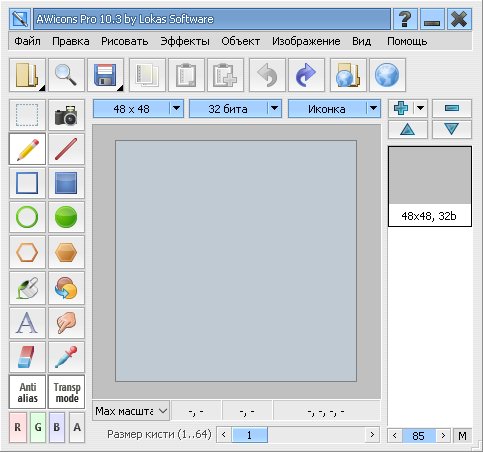Screen dimensions: 483x452
Task: Click the open folder toolbar icon
Action: click(x=27, y=75)
